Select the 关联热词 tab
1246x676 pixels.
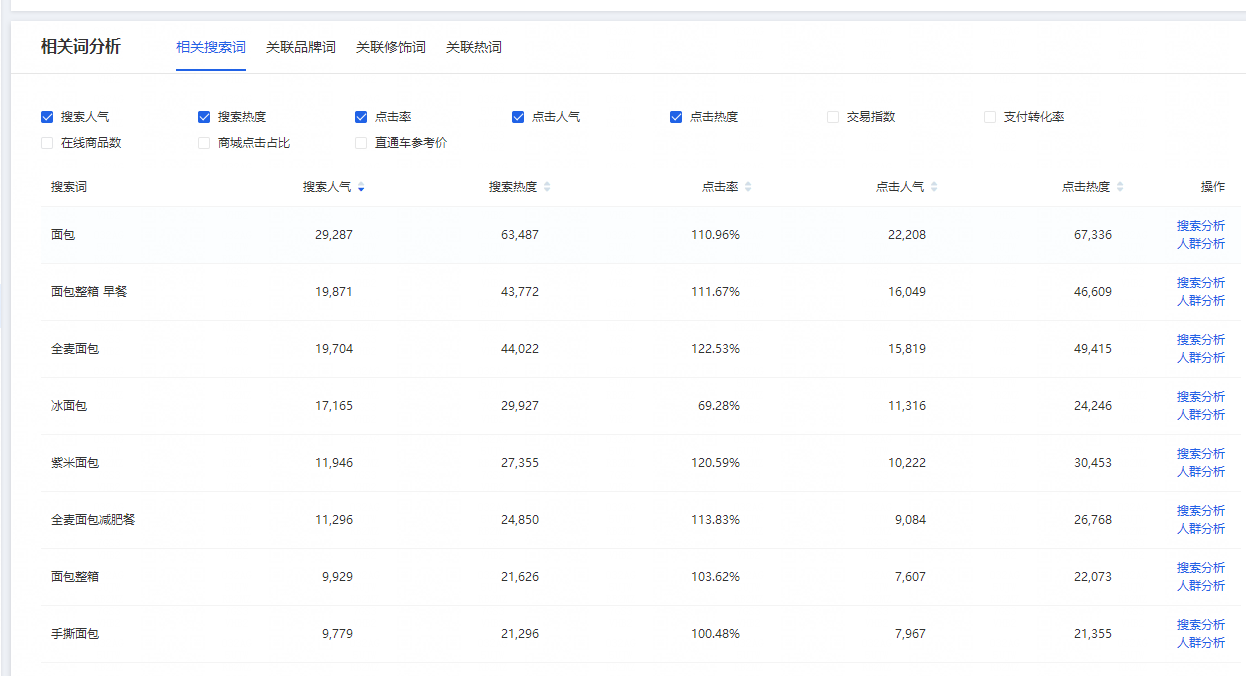click(x=473, y=47)
